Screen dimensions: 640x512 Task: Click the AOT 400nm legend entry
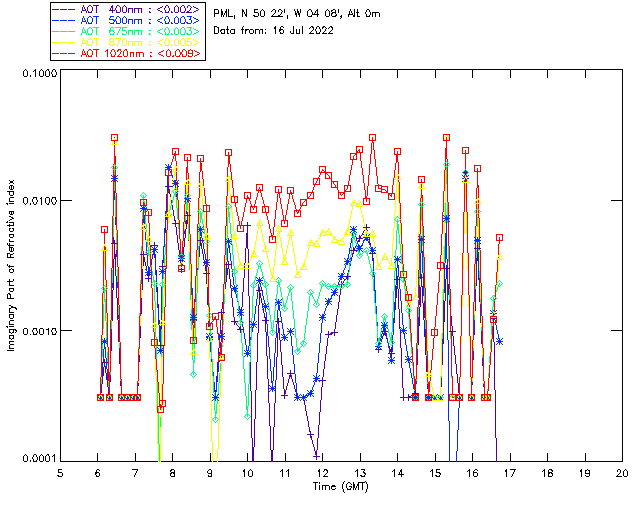(127, 9)
